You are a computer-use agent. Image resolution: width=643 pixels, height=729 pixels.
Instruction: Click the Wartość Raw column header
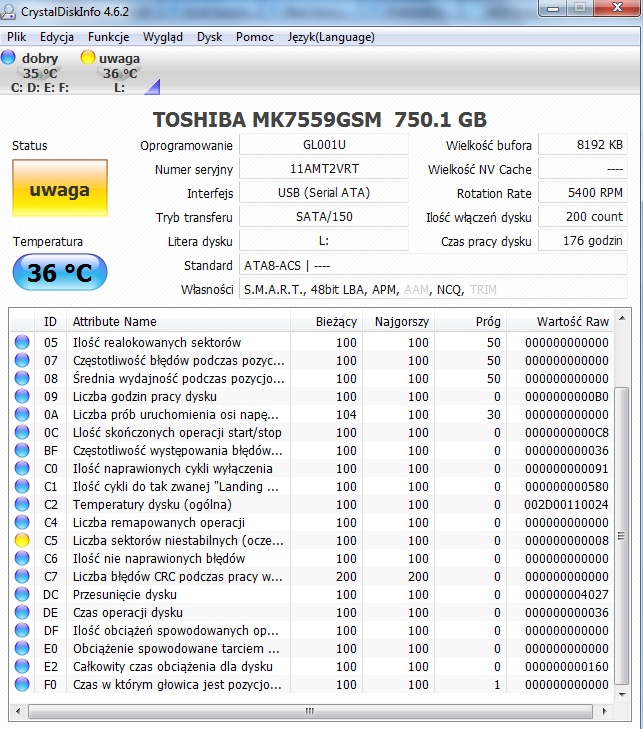560,321
